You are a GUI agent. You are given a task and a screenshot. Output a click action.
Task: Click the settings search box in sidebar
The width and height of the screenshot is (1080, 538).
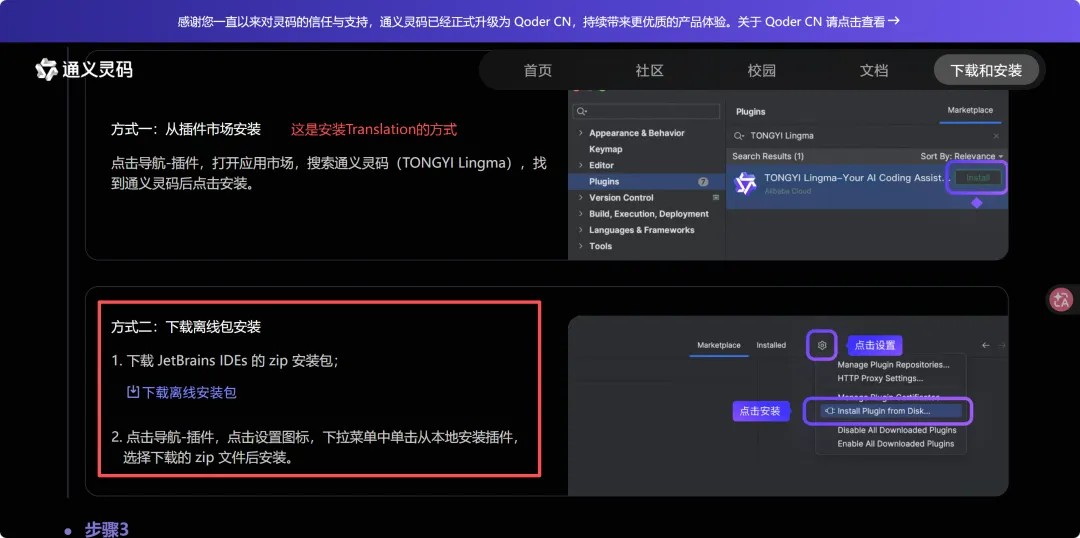(x=647, y=111)
